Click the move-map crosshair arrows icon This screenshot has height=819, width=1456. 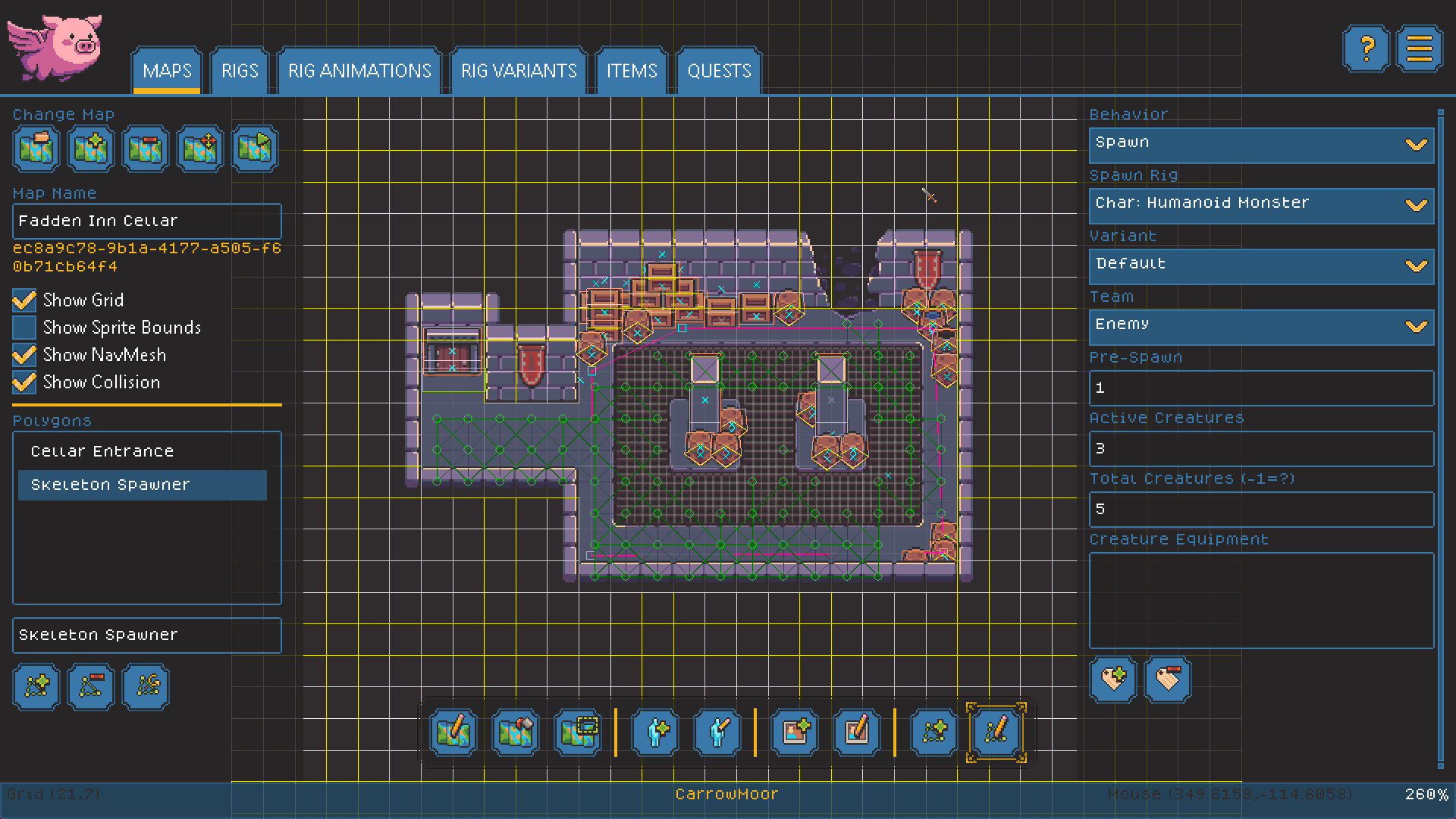coord(200,148)
